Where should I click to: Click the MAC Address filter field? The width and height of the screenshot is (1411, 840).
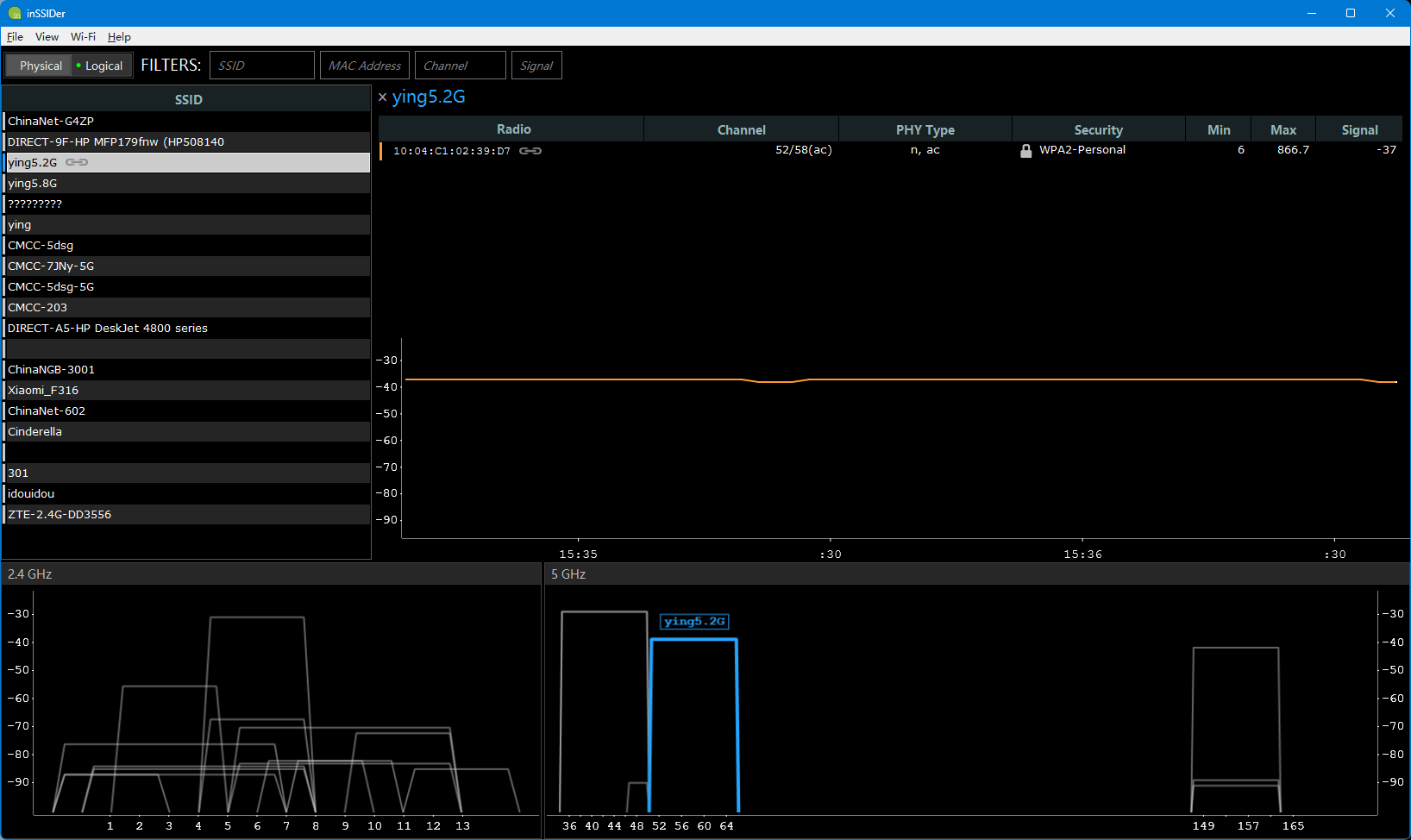click(x=365, y=66)
